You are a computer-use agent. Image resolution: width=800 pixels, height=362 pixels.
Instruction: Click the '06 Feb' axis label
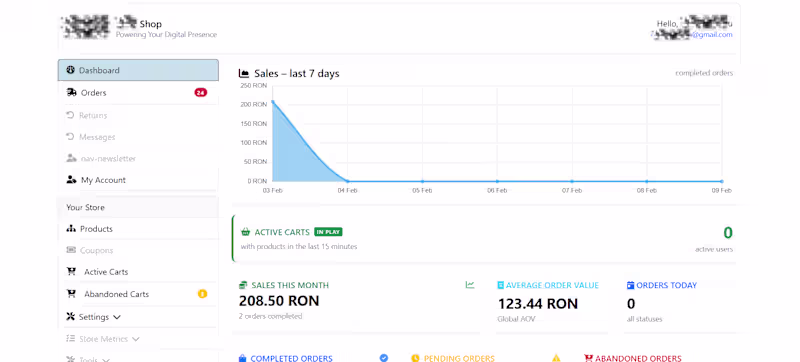(x=497, y=190)
